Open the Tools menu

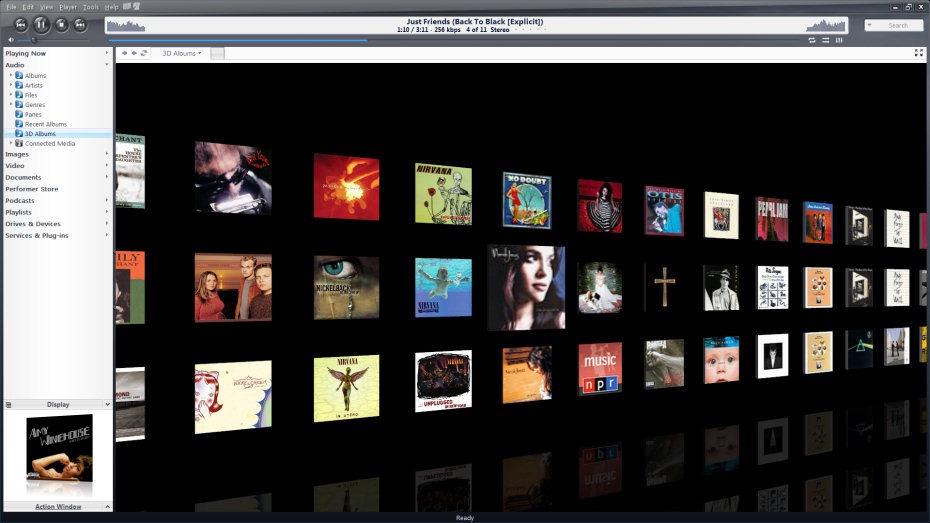click(x=91, y=7)
